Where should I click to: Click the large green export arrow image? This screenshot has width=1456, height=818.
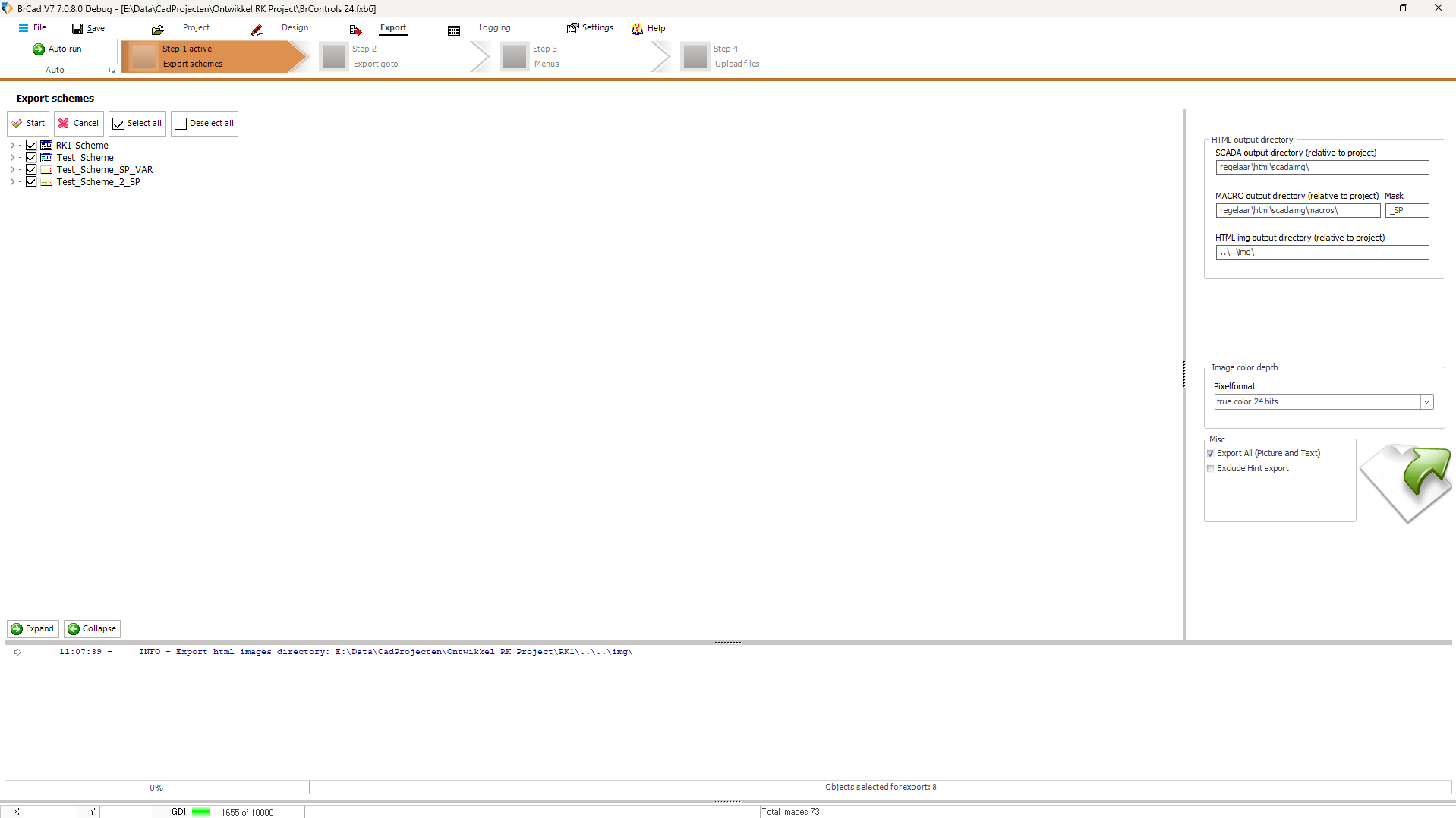1406,483
